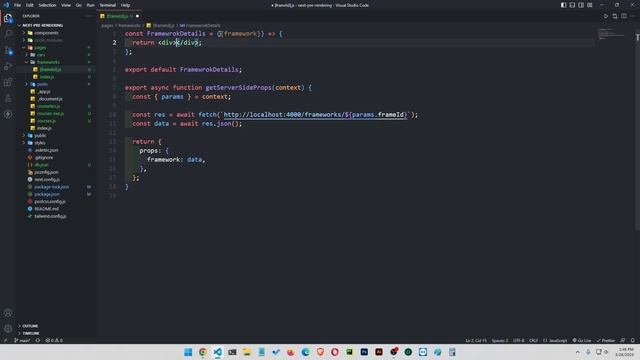Expand the OUTLINE section

[30, 326]
